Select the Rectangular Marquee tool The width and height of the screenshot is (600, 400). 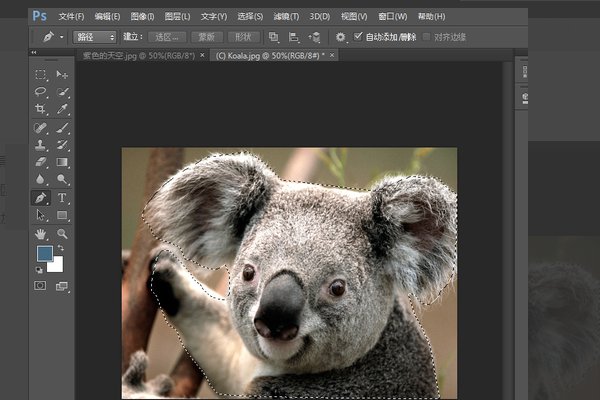pos(41,75)
